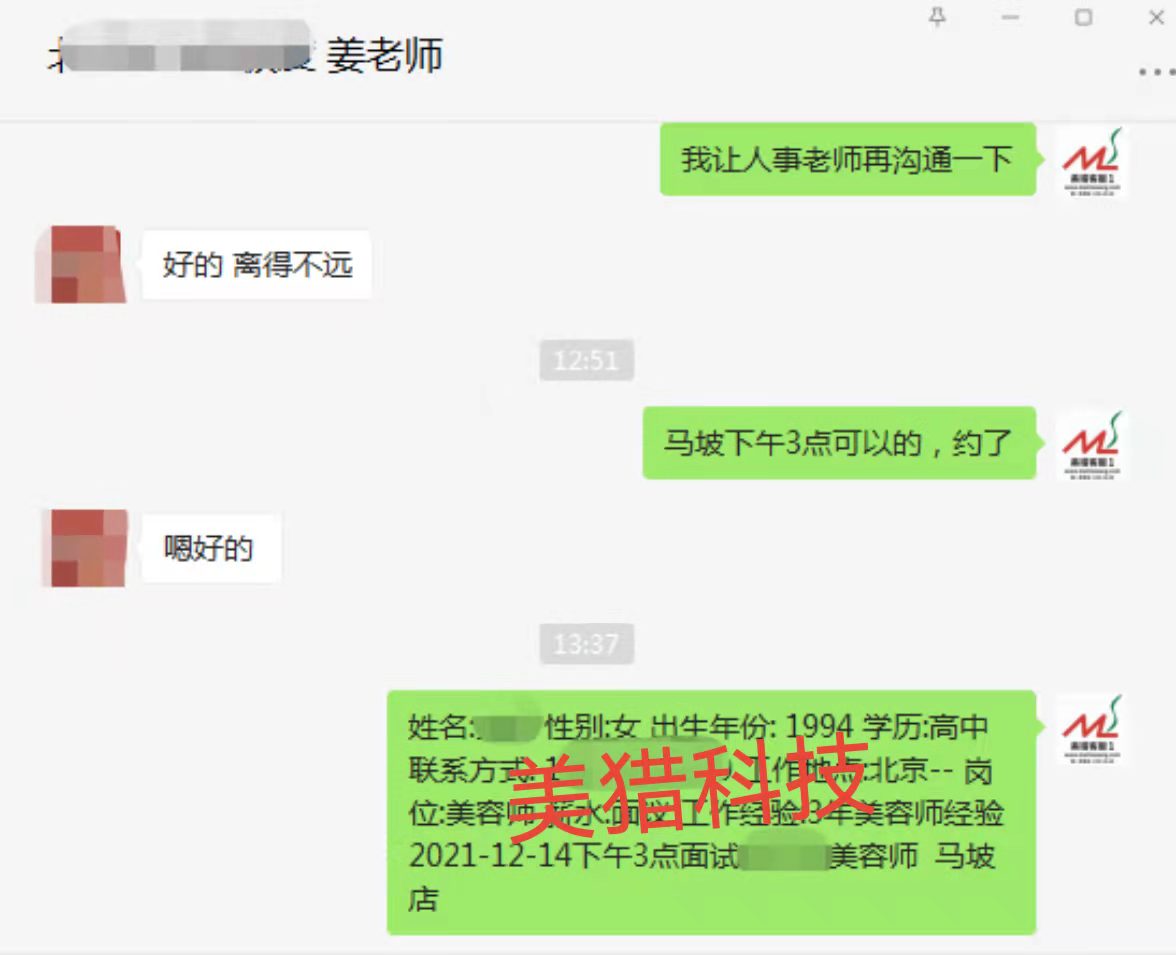The image size is (1176, 955).
Task: Open contact avatar beside 嗯好的
Action: click(x=85, y=548)
